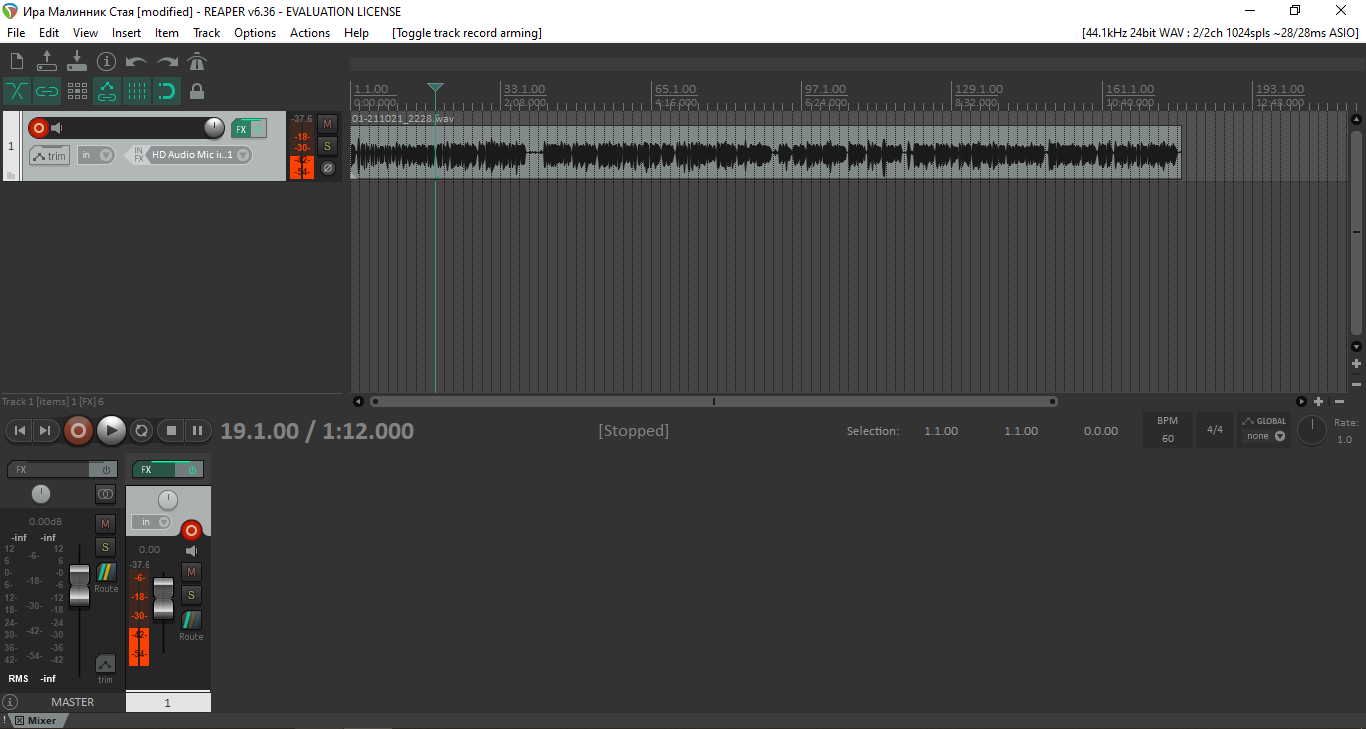Toggle item grouping link icon
The width and height of the screenshot is (1366, 729).
click(47, 92)
